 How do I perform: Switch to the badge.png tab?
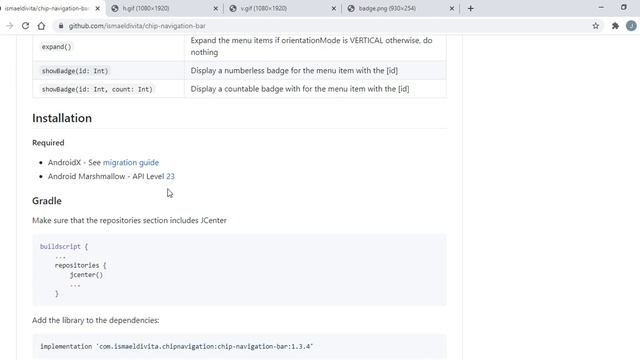[x=400, y=8]
